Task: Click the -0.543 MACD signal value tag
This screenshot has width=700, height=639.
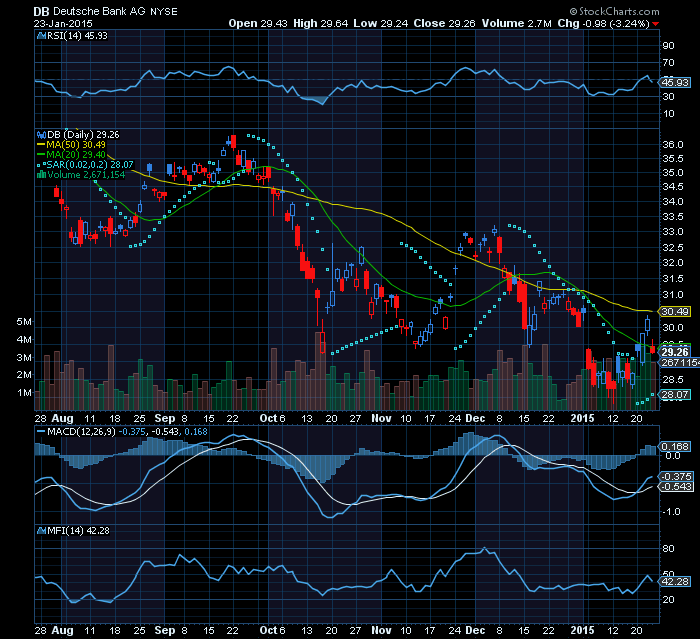Action: click(x=676, y=486)
